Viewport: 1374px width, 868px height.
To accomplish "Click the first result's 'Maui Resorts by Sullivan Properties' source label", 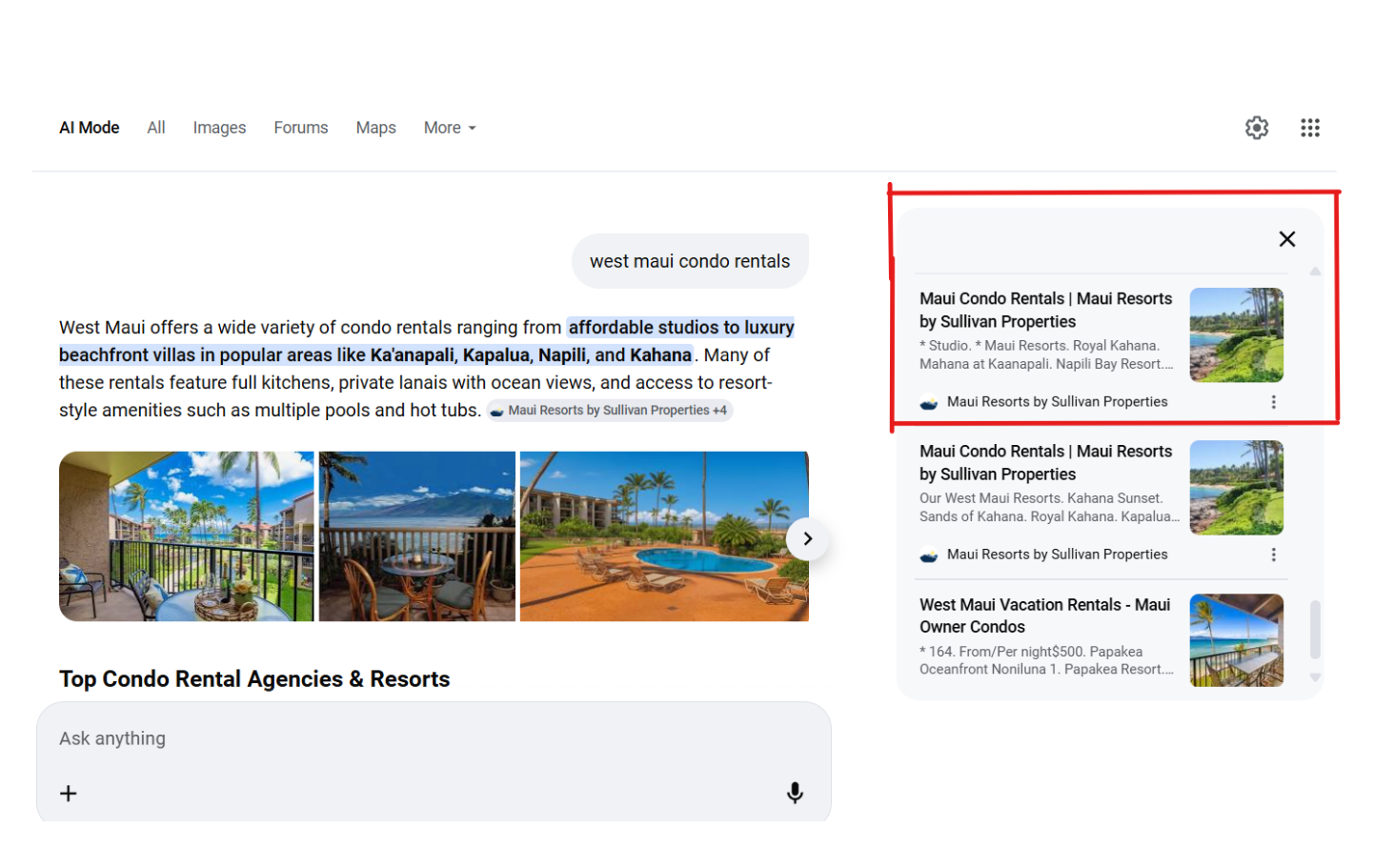I will 1058,402.
